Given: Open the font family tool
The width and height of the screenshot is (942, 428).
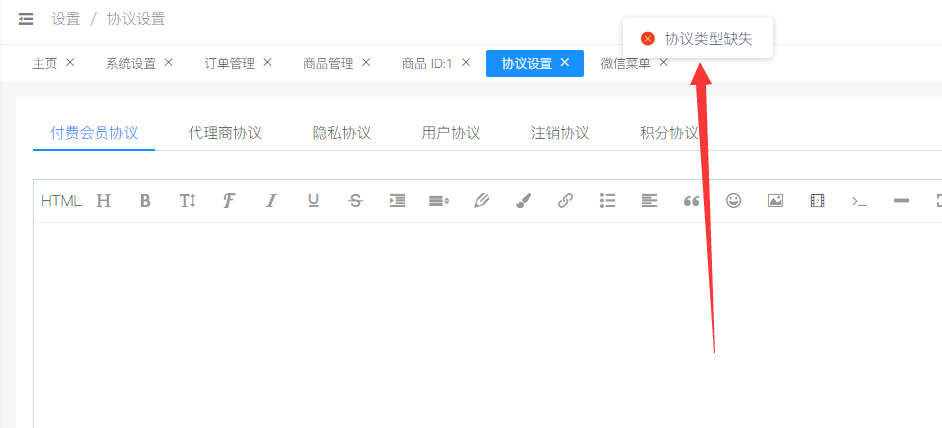Looking at the screenshot, I should (228, 201).
